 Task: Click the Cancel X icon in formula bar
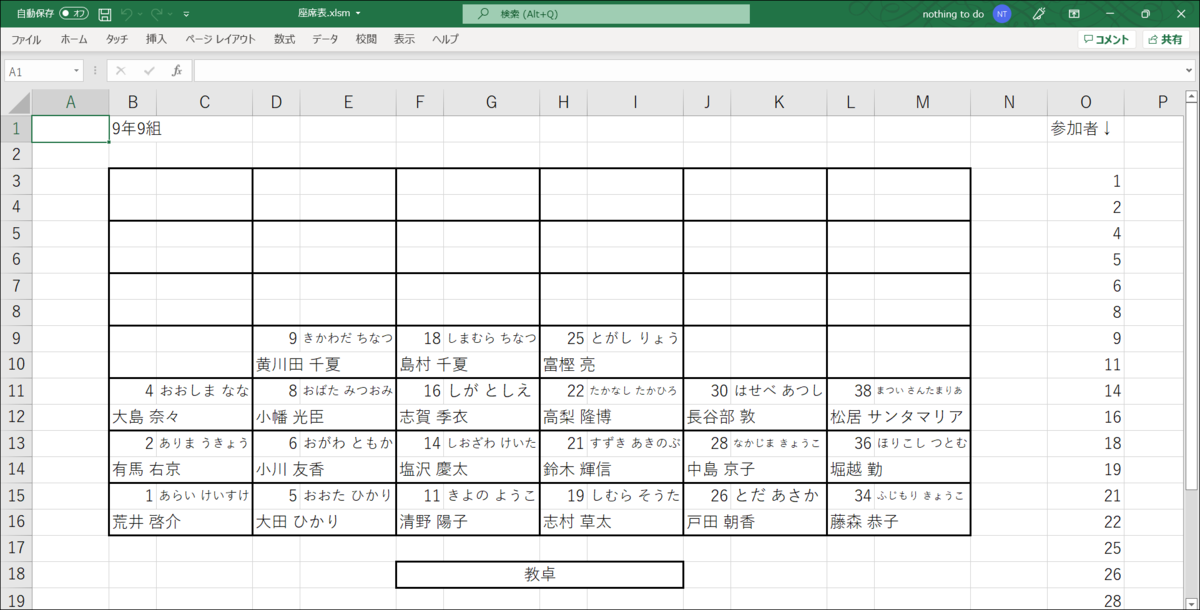click(121, 71)
